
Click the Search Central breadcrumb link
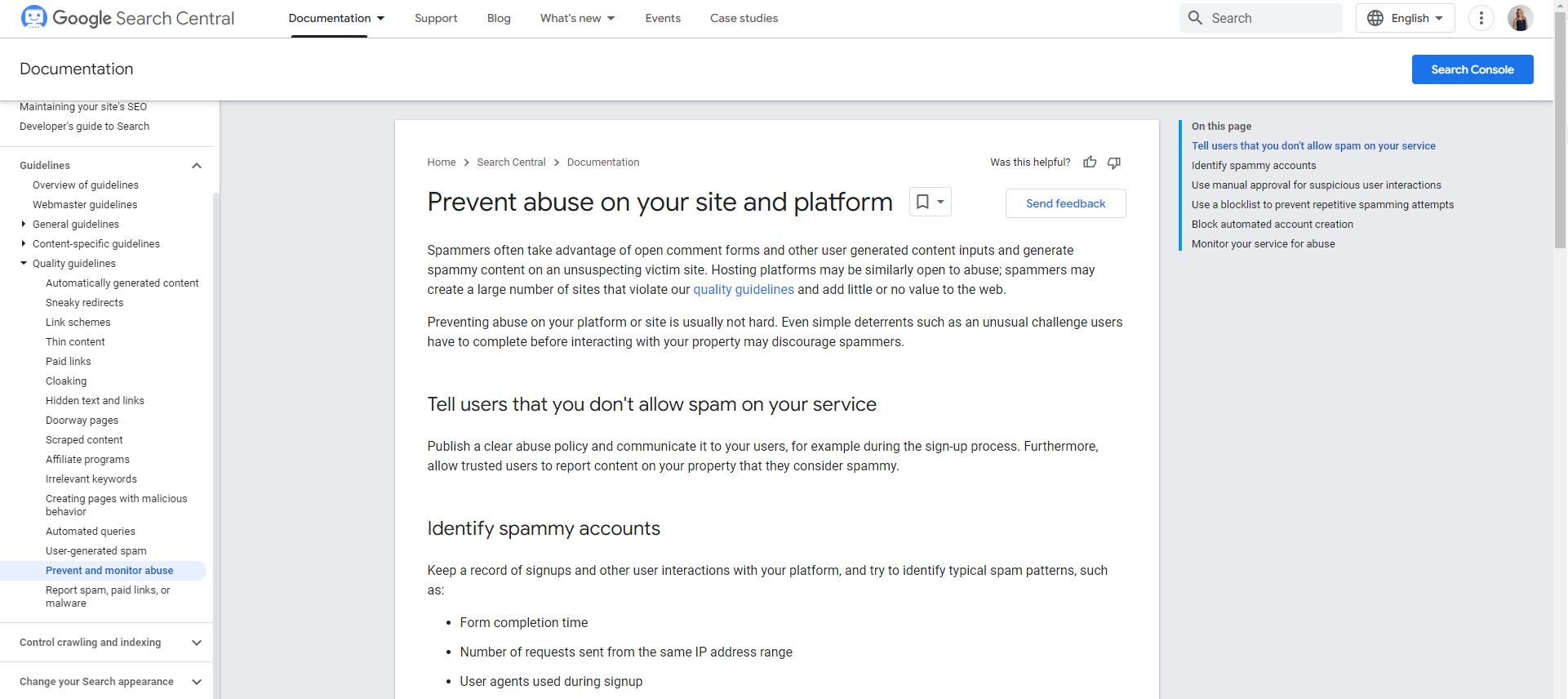point(511,163)
